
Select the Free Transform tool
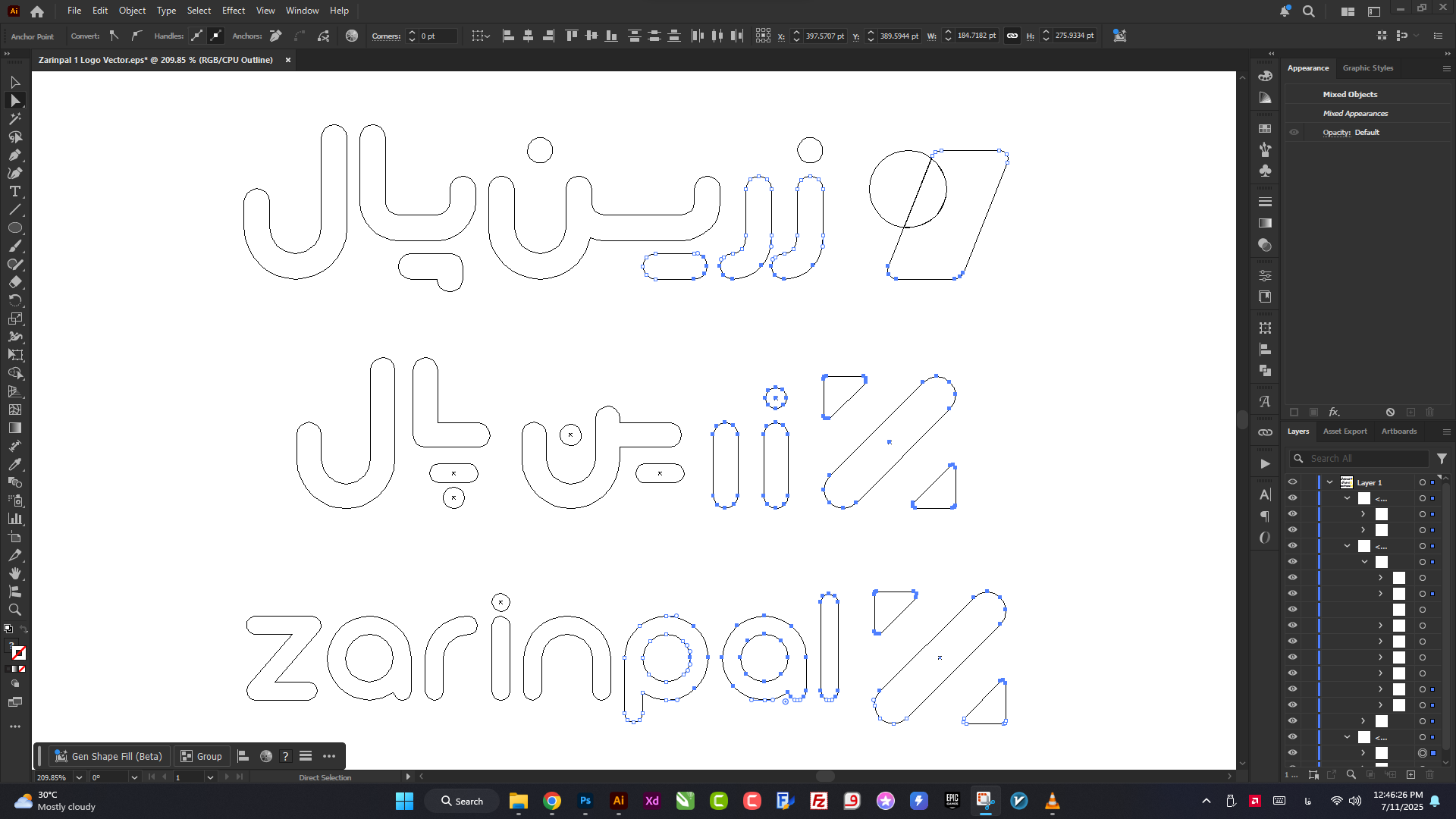pyautogui.click(x=15, y=355)
